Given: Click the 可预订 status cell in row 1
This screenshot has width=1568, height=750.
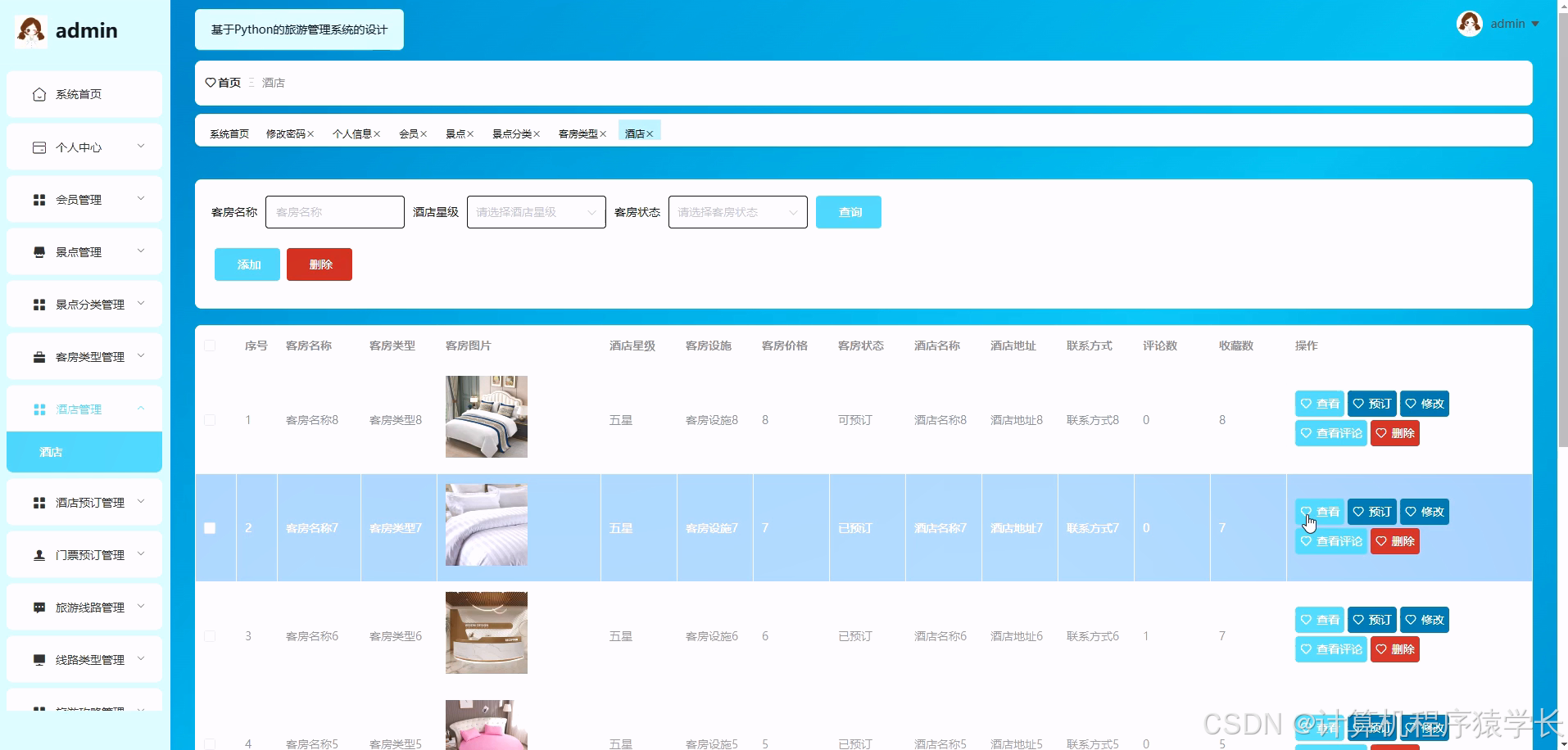Looking at the screenshot, I should tap(855, 420).
